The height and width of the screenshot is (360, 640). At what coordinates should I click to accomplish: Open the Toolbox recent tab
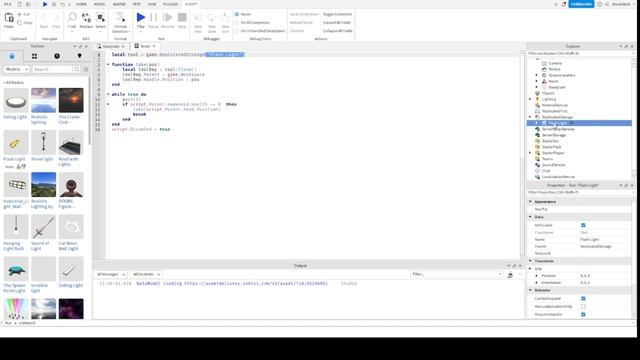[x=57, y=56]
